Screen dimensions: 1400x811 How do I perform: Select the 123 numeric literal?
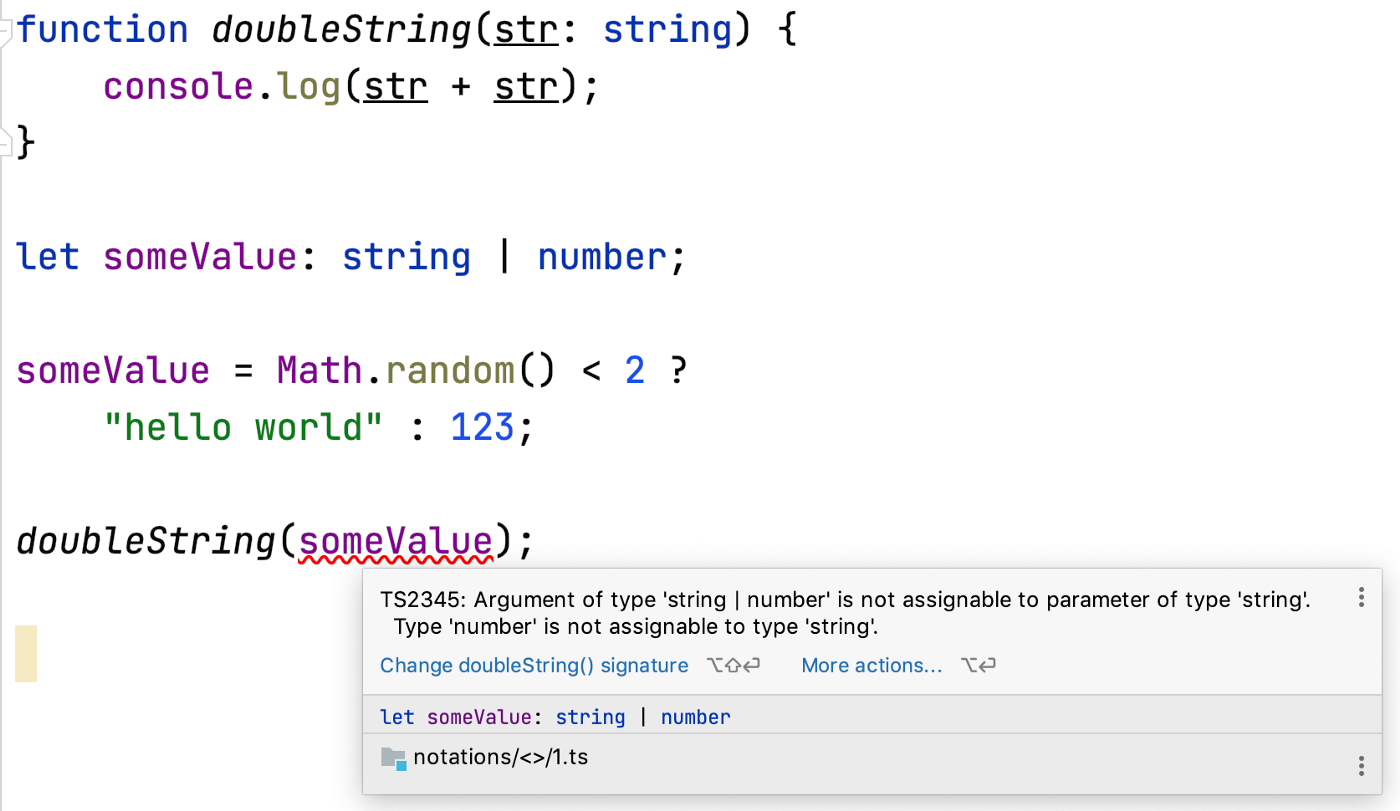[x=481, y=426]
